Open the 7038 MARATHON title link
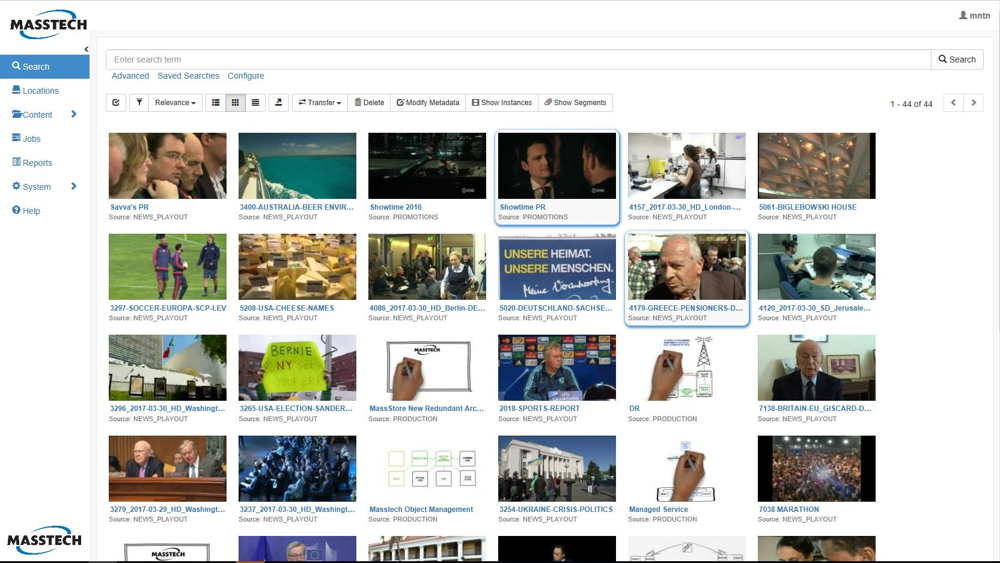 [x=789, y=509]
